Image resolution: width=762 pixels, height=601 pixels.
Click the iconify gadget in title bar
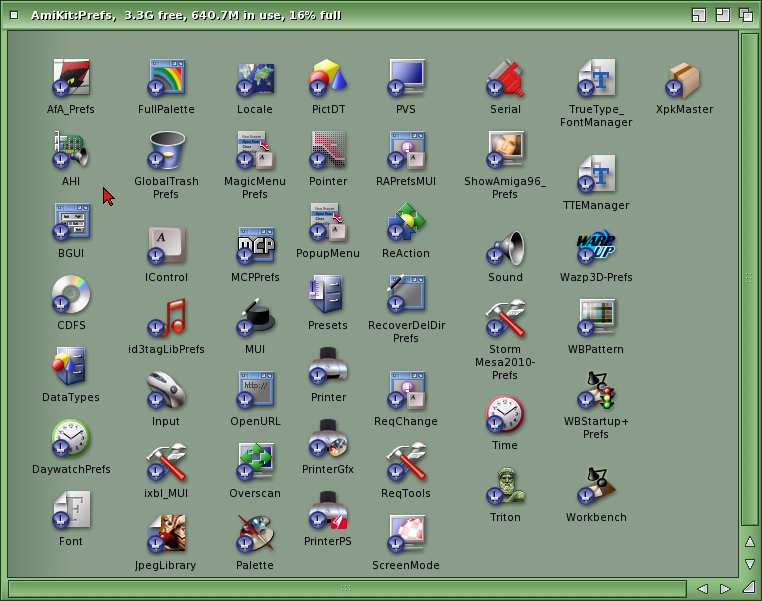click(x=699, y=15)
